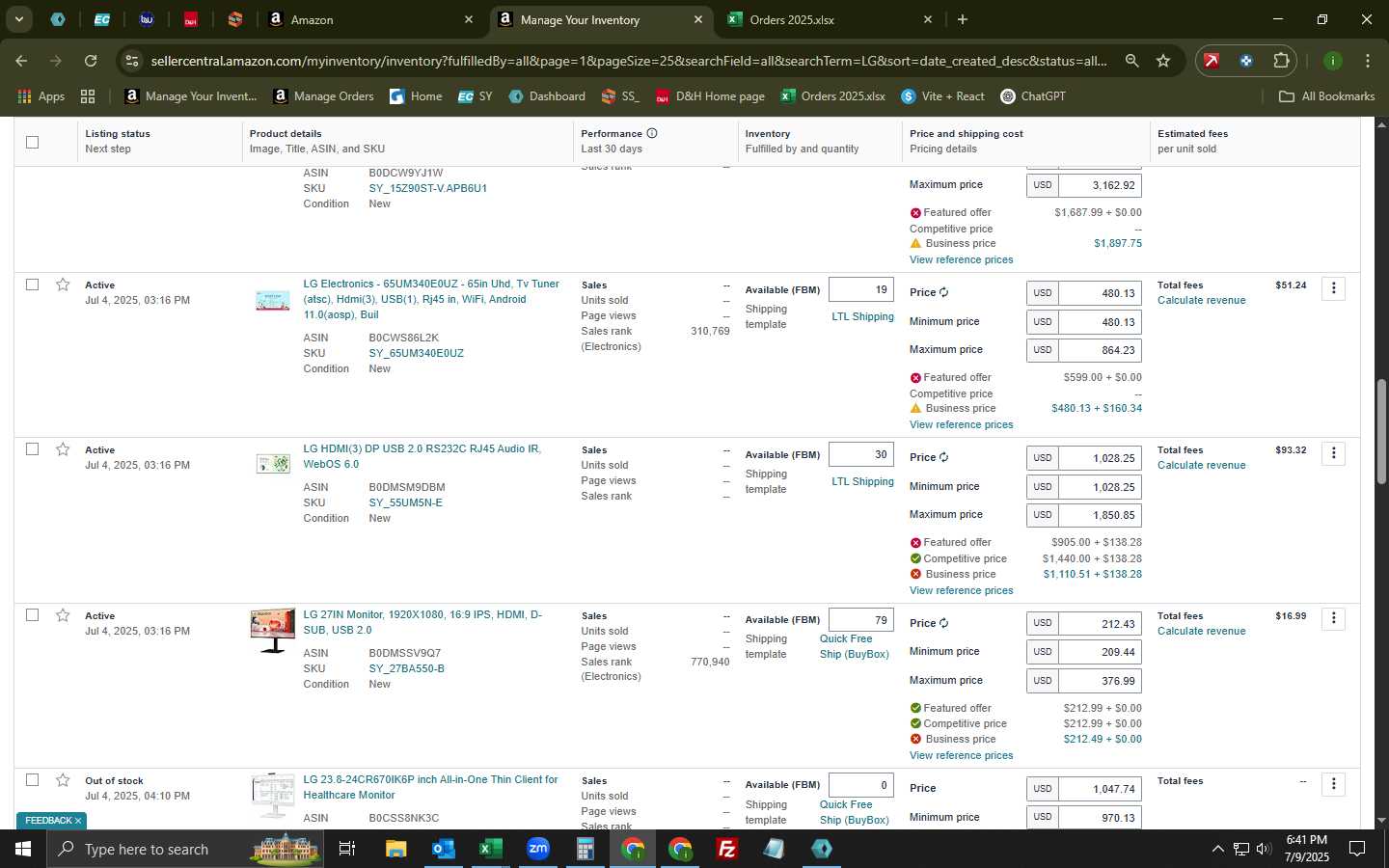Open Zoom from taskbar
This screenshot has height=868, width=1389.
click(537, 849)
